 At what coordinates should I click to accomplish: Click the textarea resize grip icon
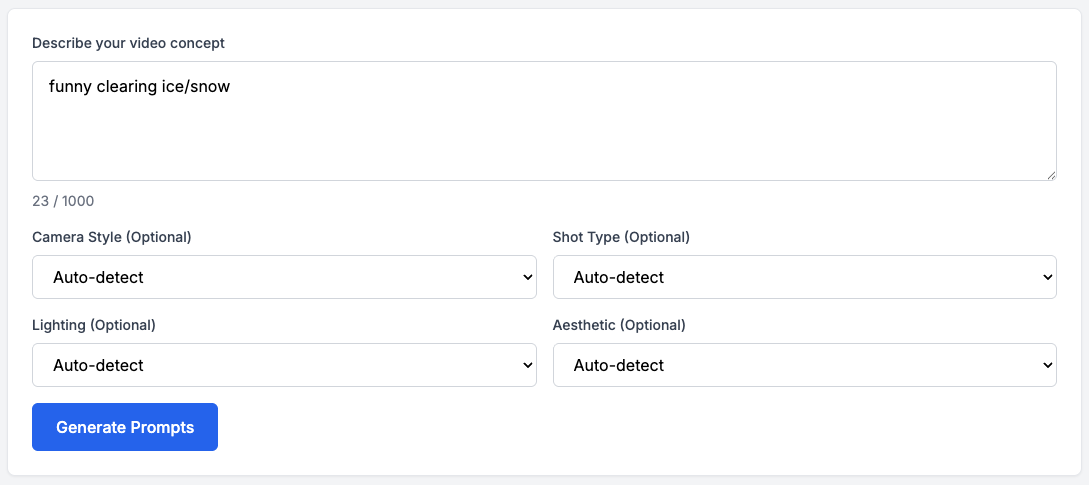[x=1051, y=175]
